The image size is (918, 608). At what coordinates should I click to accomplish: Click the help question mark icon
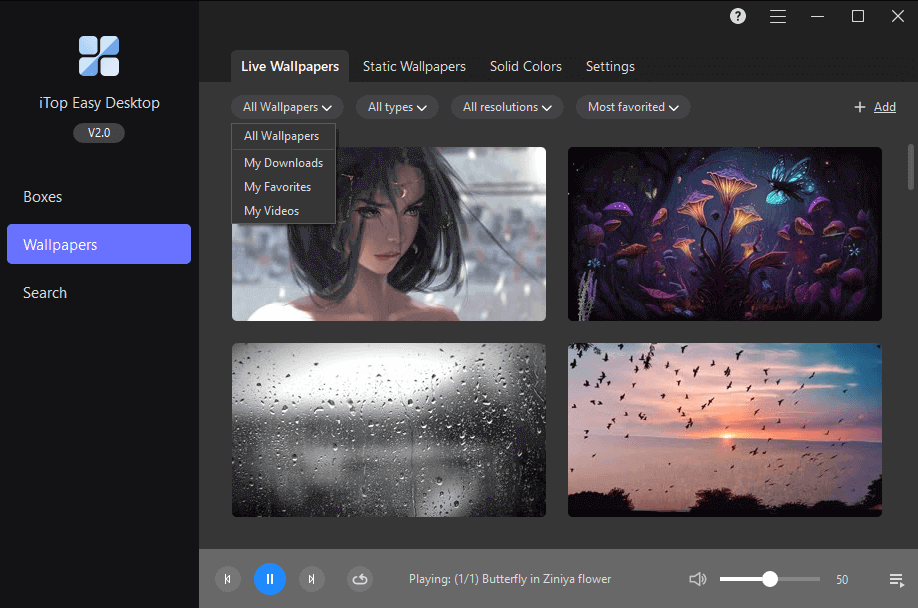(738, 16)
